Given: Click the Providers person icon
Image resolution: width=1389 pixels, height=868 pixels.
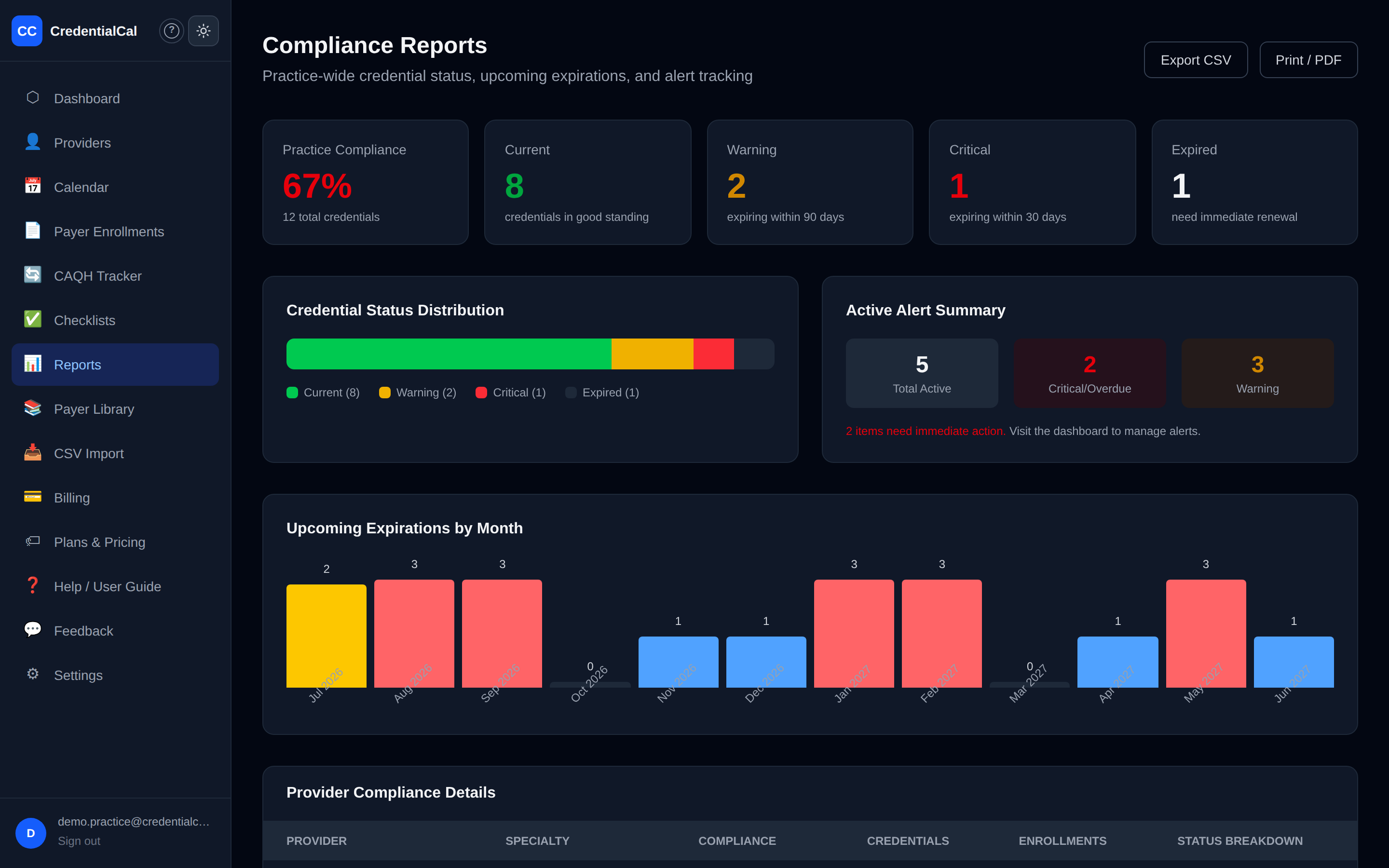Looking at the screenshot, I should tap(33, 142).
